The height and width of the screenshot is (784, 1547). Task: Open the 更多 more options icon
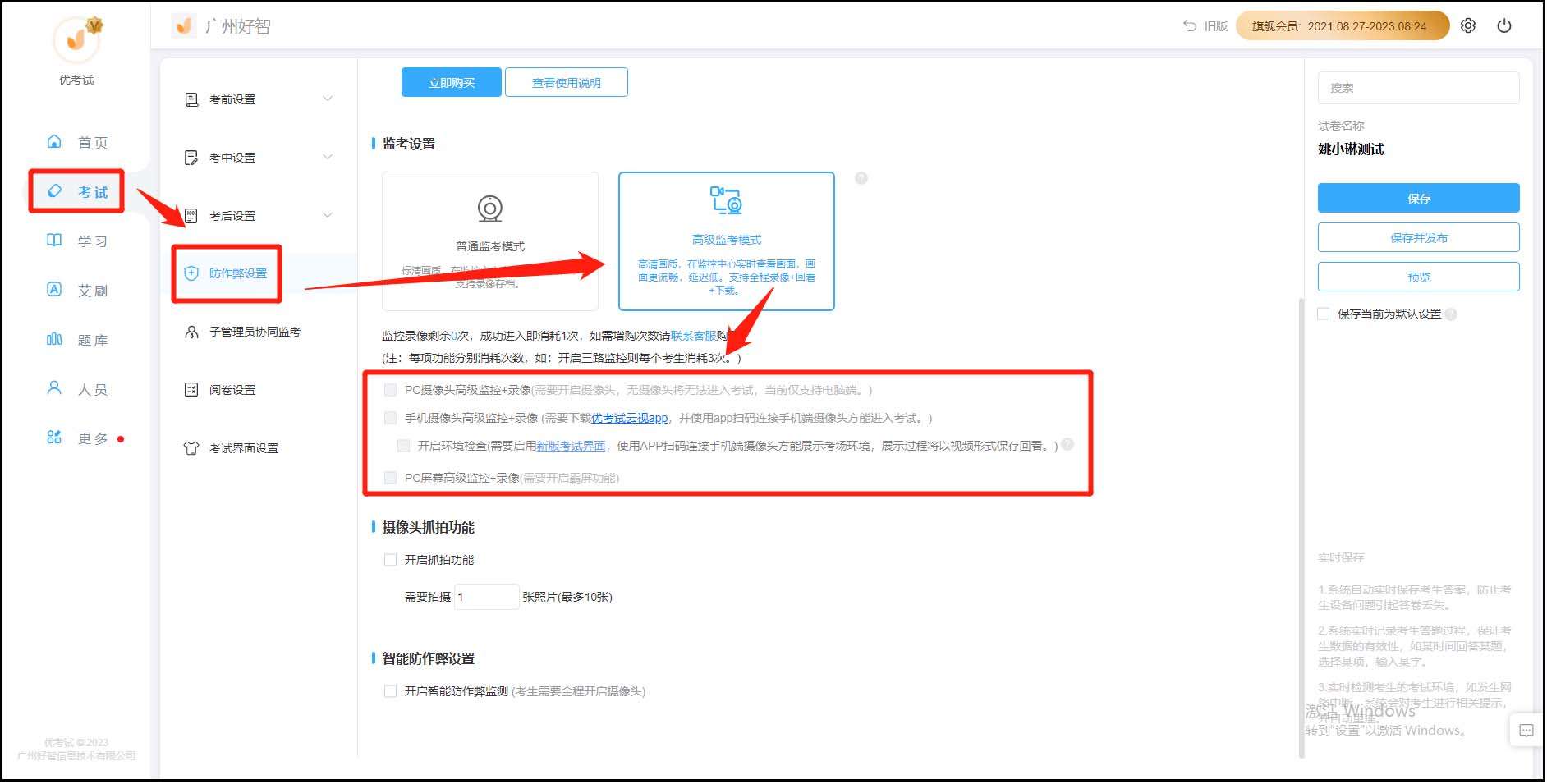[53, 437]
